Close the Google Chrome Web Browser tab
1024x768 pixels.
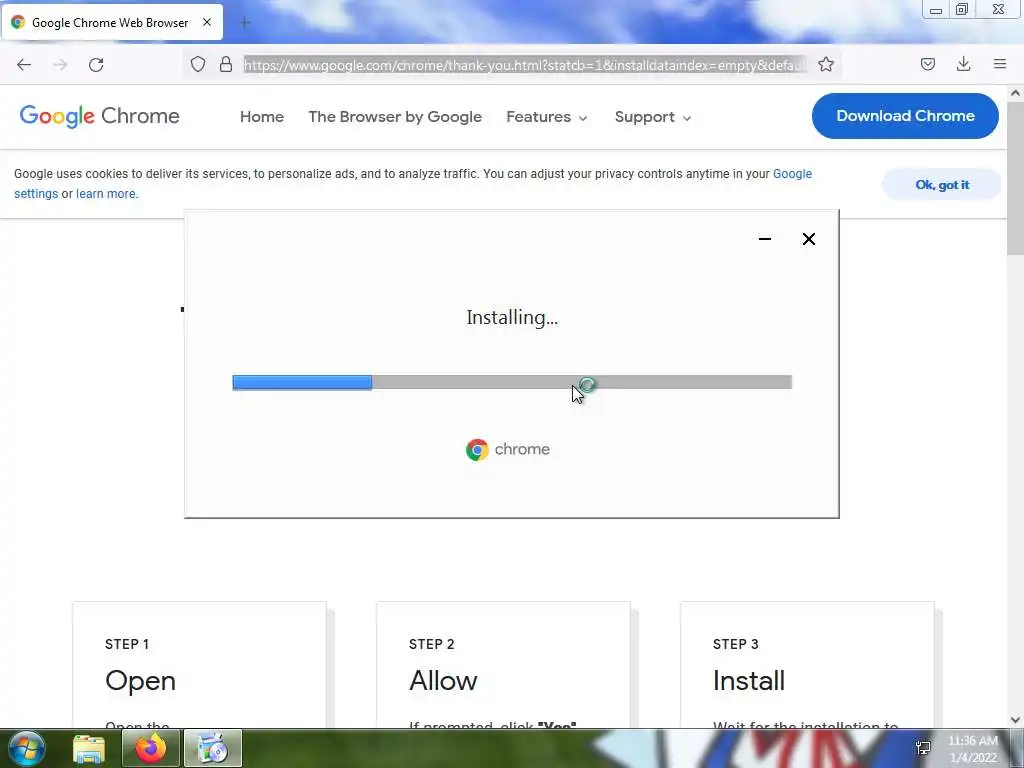[207, 22]
